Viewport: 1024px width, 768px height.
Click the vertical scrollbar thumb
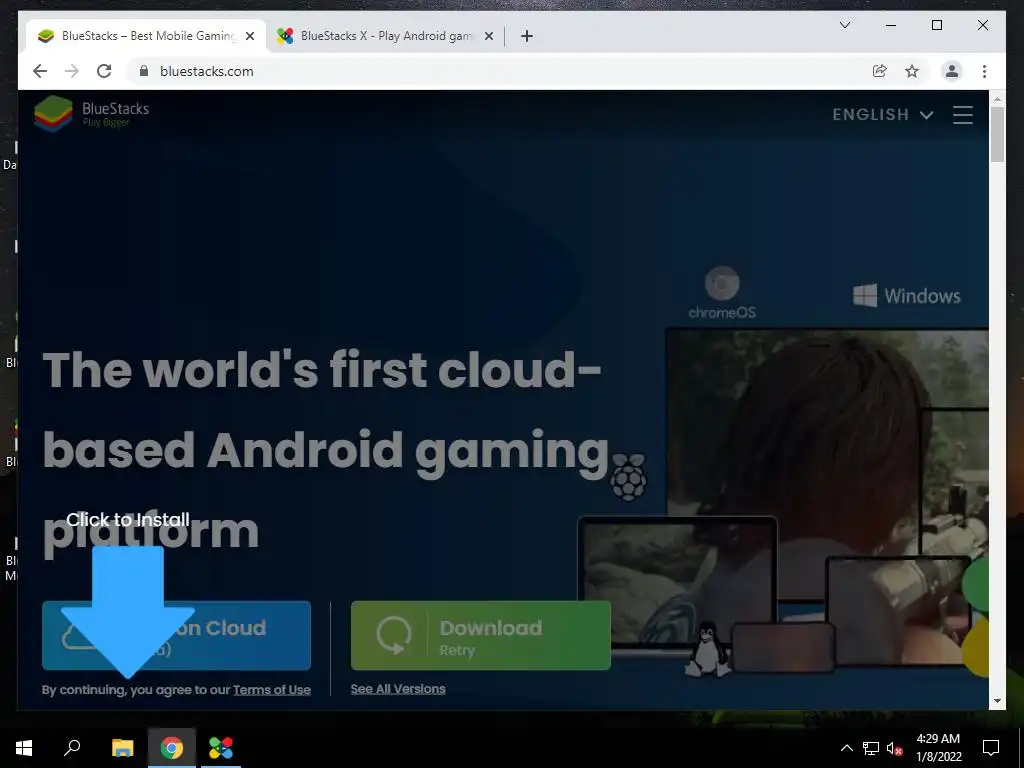pos(997,134)
